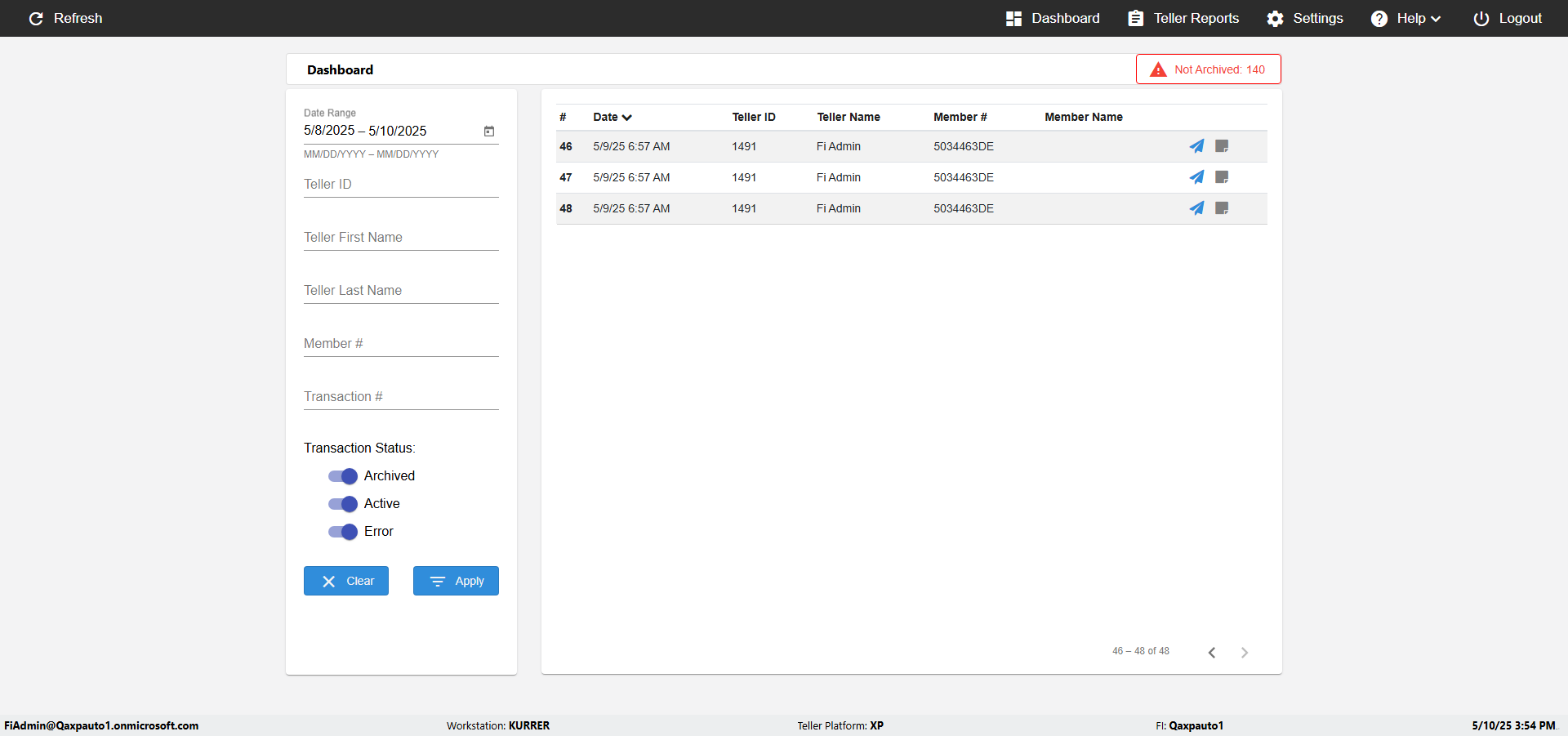Click note icon for row 47
This screenshot has width=1568, height=736.
(1222, 177)
